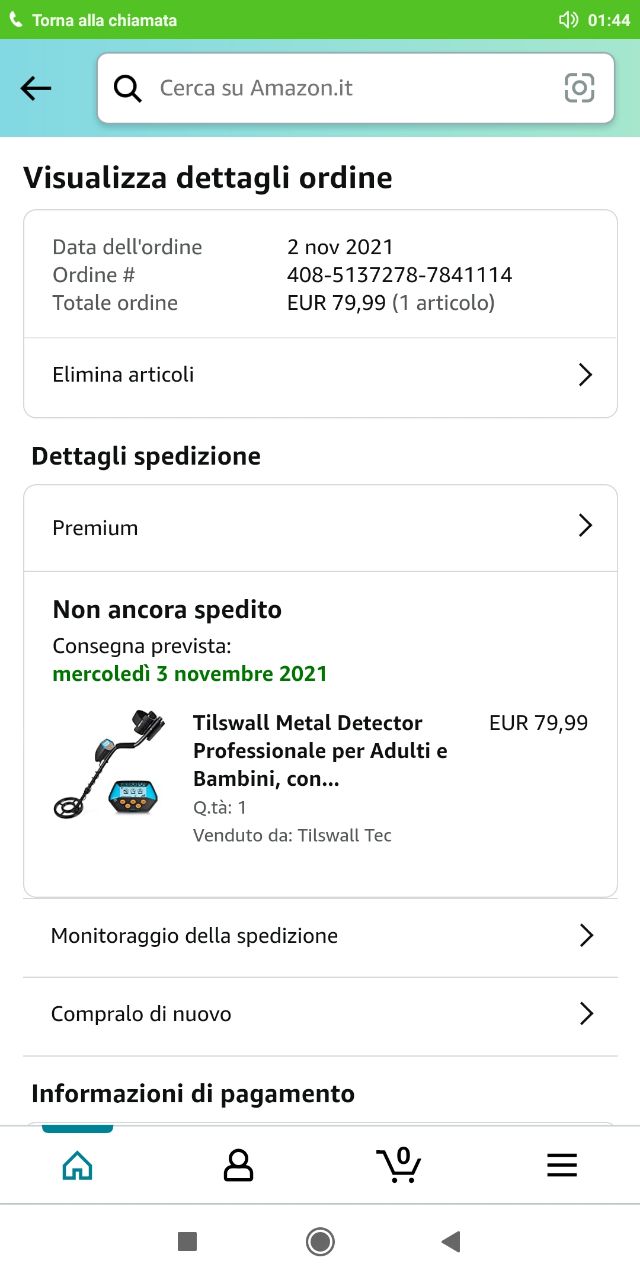This screenshot has width=640, height=1280.
Task: Tap the phone icon in status bar
Action: 16,20
